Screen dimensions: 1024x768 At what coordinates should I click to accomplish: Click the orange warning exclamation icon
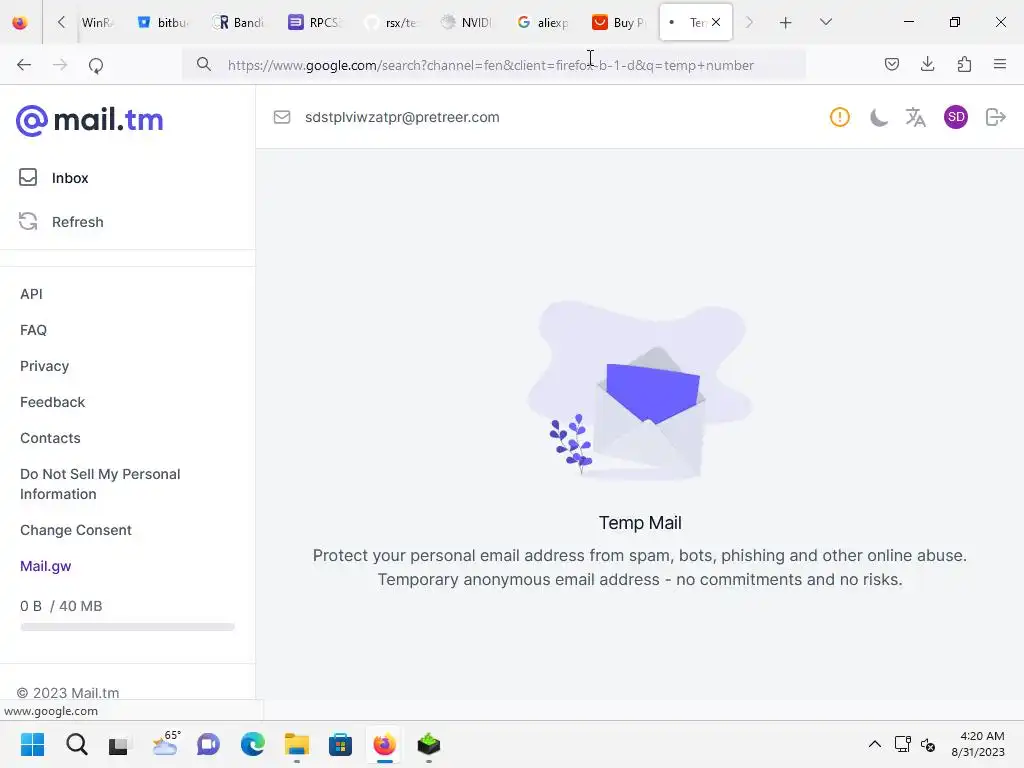point(840,117)
